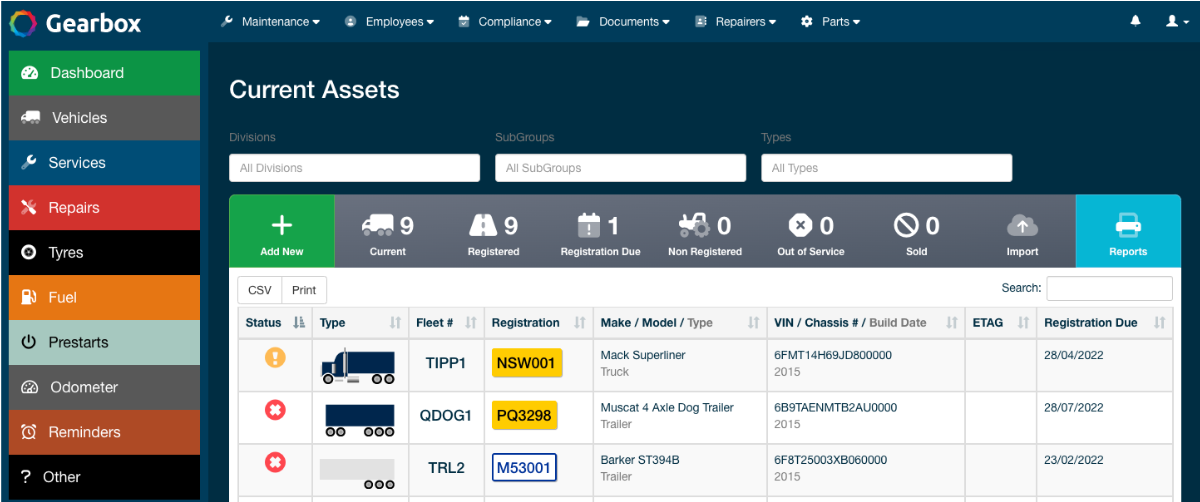Screen dimensions: 1200x502
Task: Click registration due date 23/02/2022
Action: tap(1074, 460)
